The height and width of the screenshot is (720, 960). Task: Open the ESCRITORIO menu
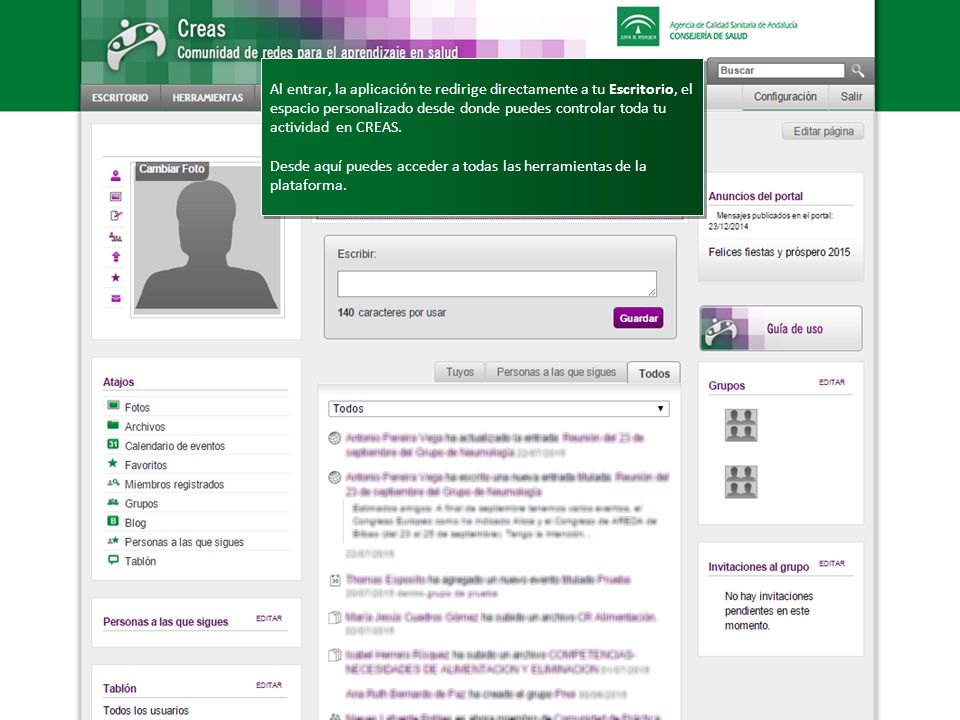tap(120, 98)
